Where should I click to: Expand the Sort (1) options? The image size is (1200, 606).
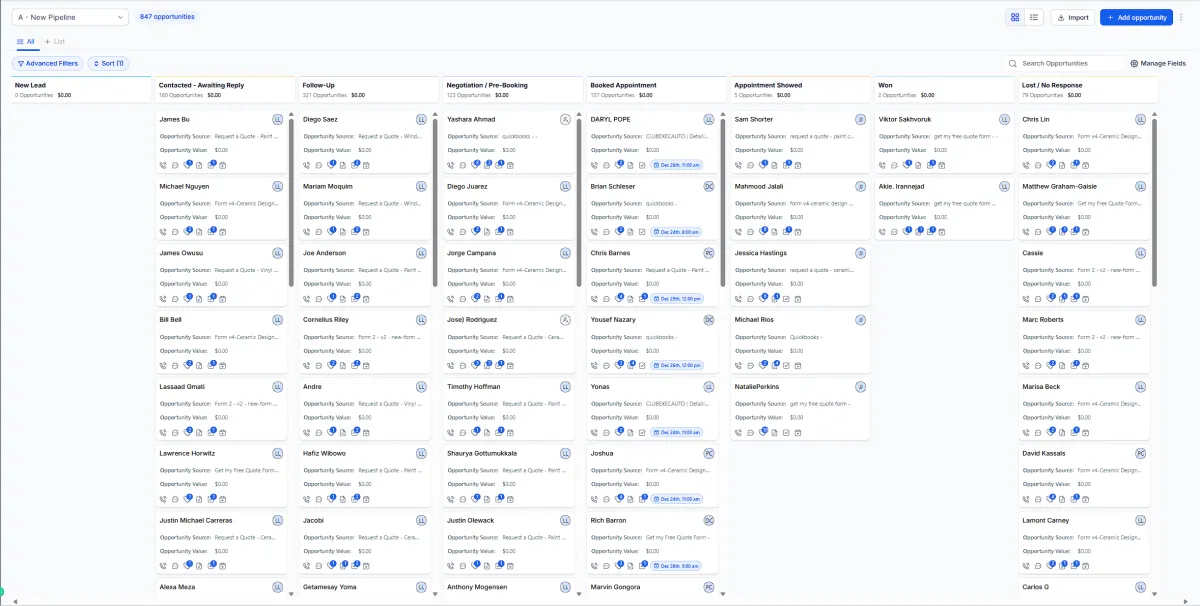point(108,63)
